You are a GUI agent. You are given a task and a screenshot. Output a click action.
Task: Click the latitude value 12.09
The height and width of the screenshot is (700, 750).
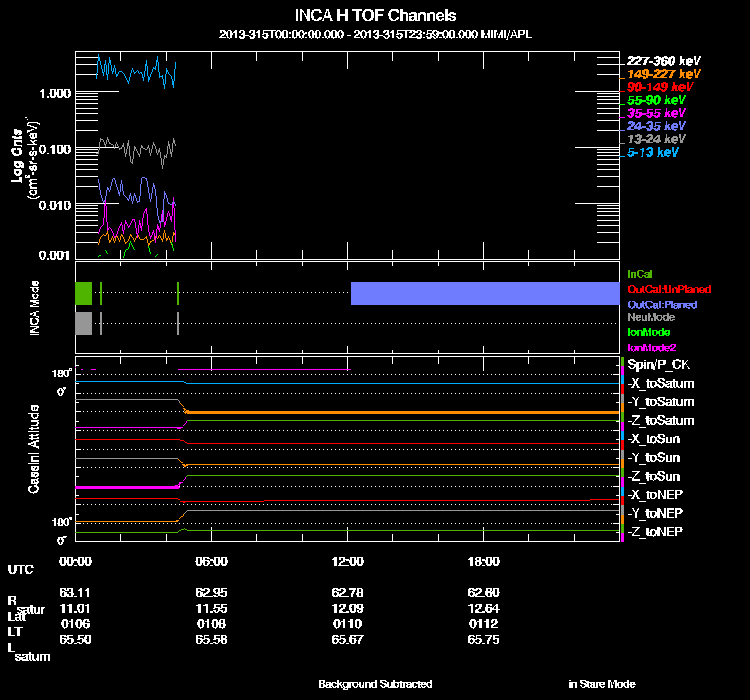[x=347, y=609]
